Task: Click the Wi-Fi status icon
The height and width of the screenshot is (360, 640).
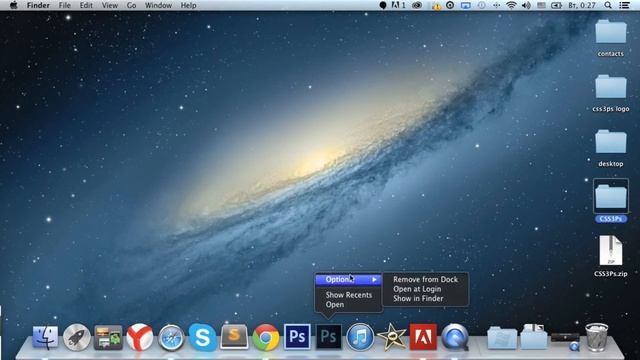Action: tap(511, 5)
